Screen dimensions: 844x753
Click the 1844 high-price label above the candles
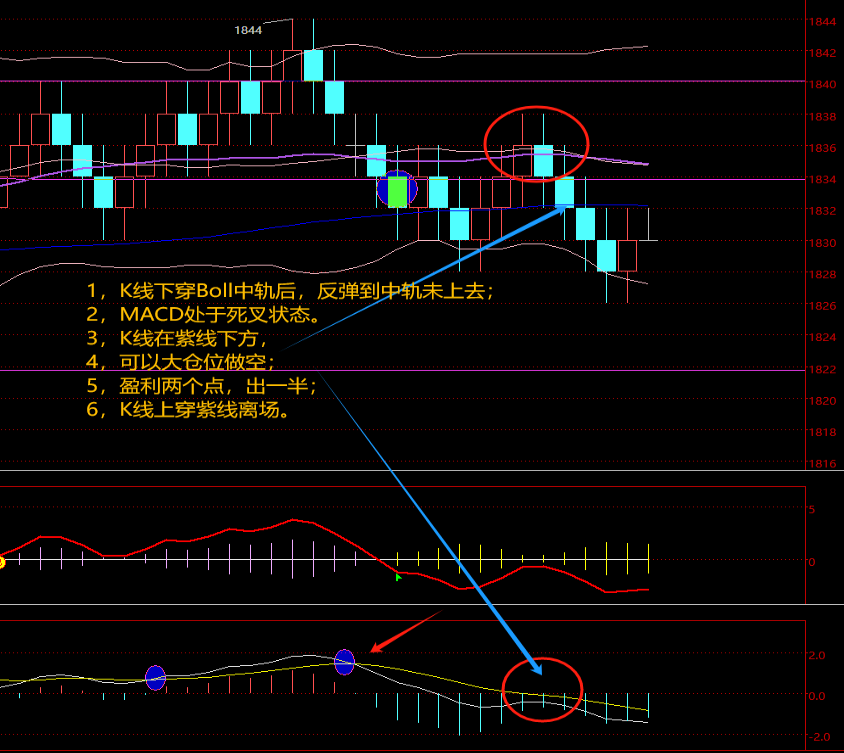pyautogui.click(x=248, y=31)
